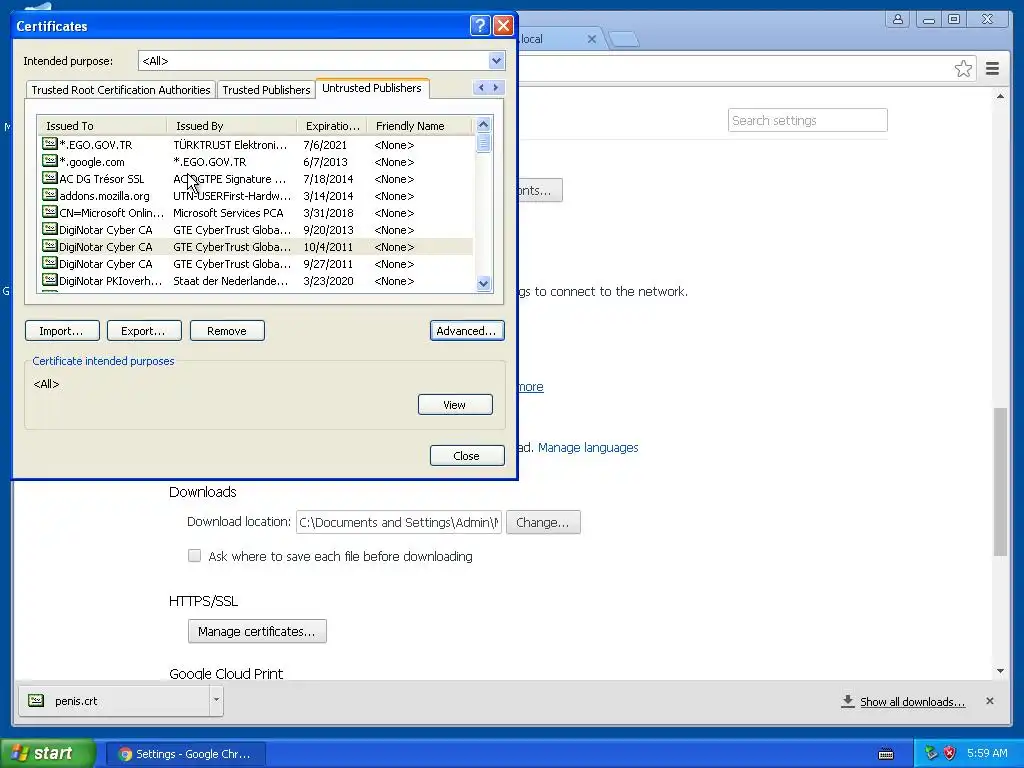
Task: Bookmark page with the star icon in Chrome
Action: coord(963,69)
